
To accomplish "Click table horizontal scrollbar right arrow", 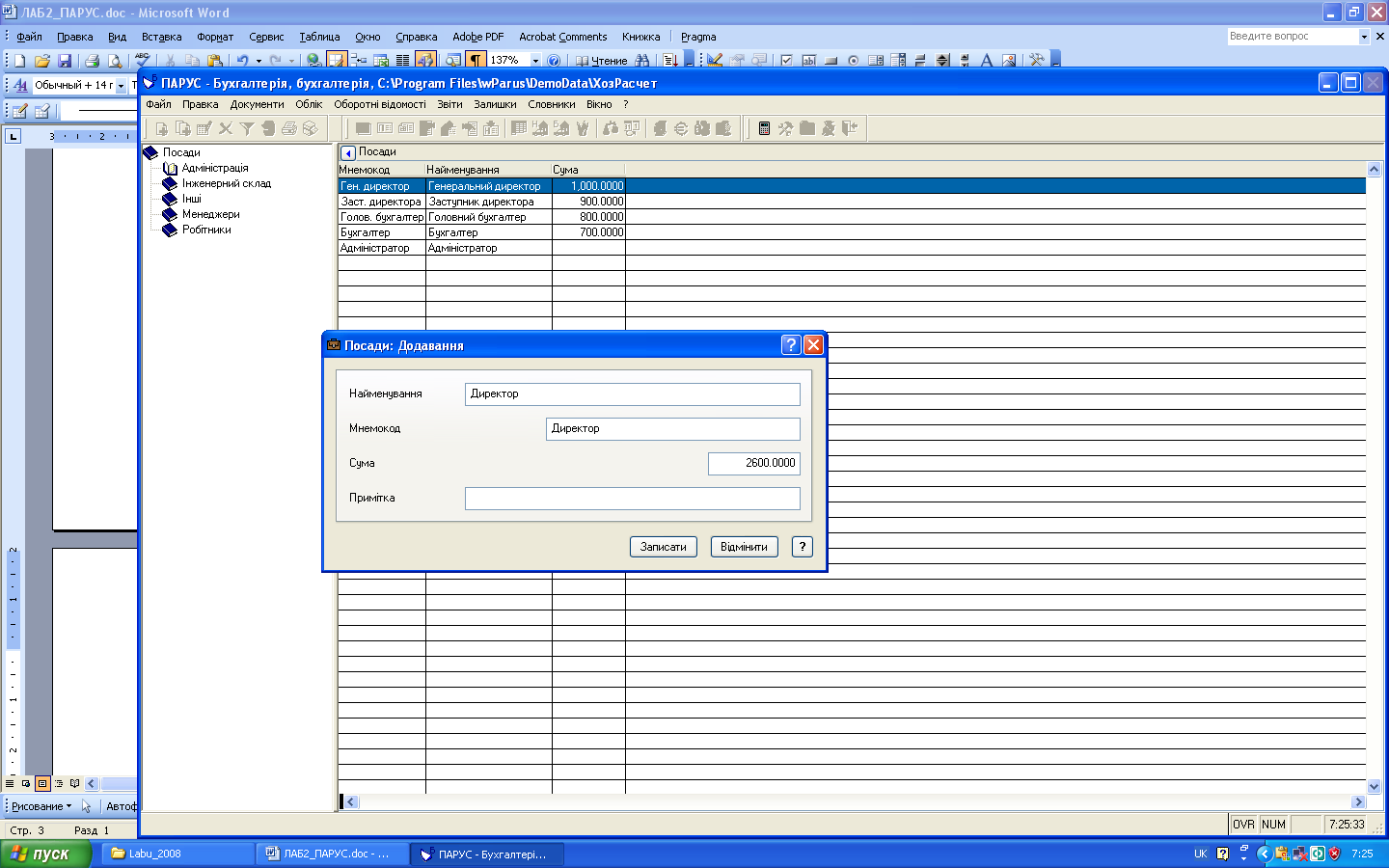I will click(1359, 801).
